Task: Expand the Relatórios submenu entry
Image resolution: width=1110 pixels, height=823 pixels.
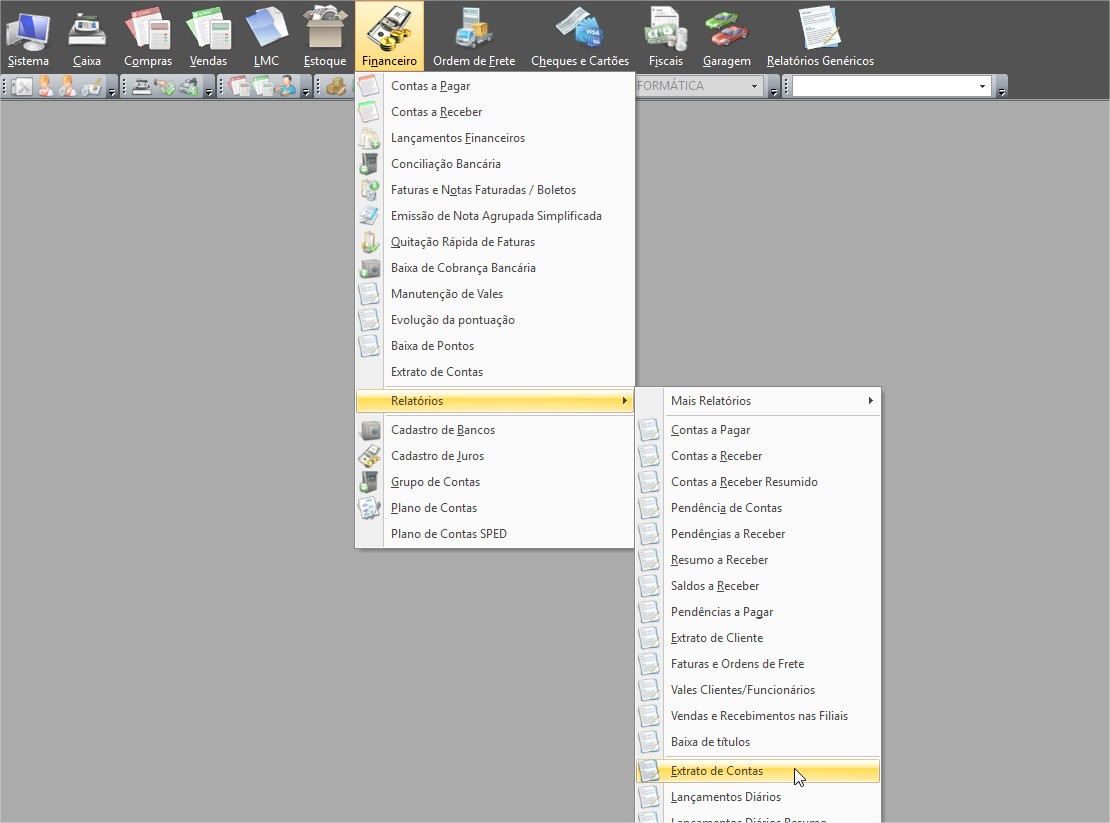Action: [x=495, y=401]
